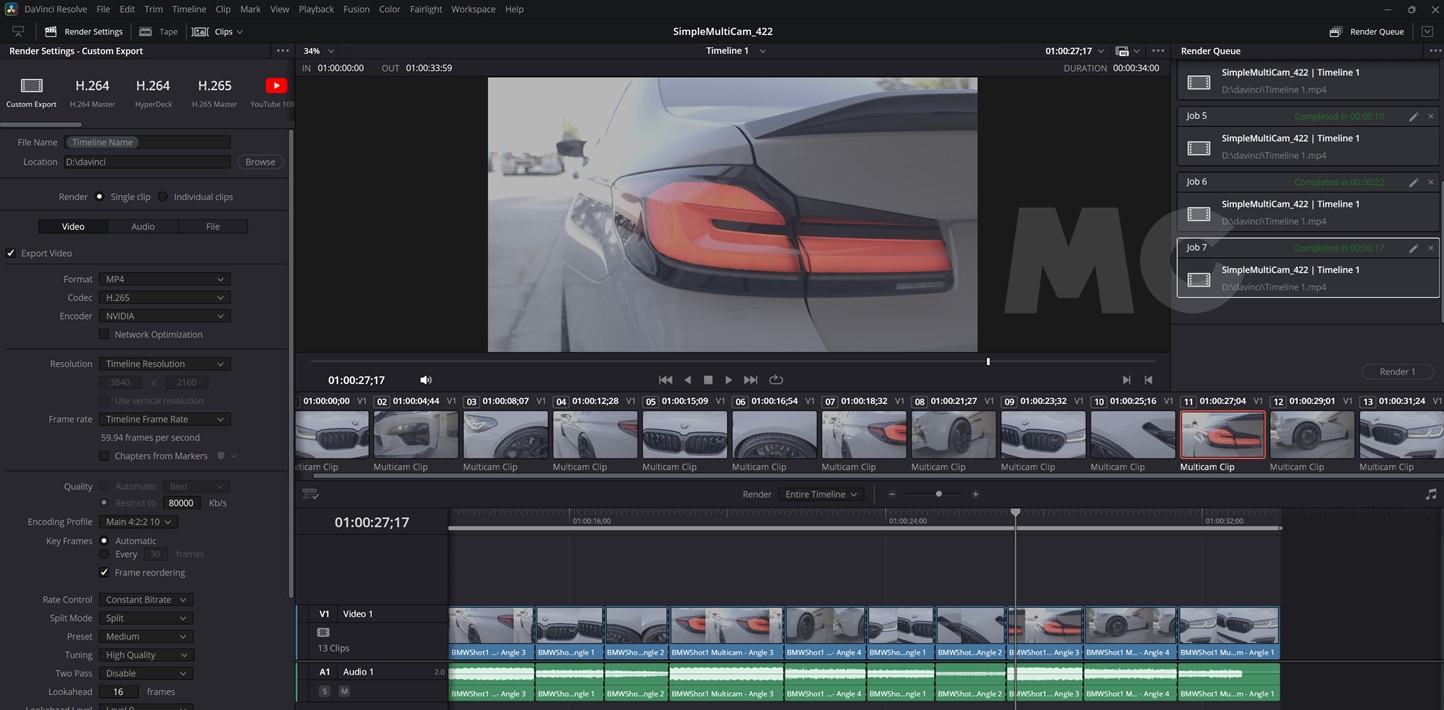Viewport: 1444px width, 710px height.
Task: Click the Render 1 button
Action: (1397, 371)
